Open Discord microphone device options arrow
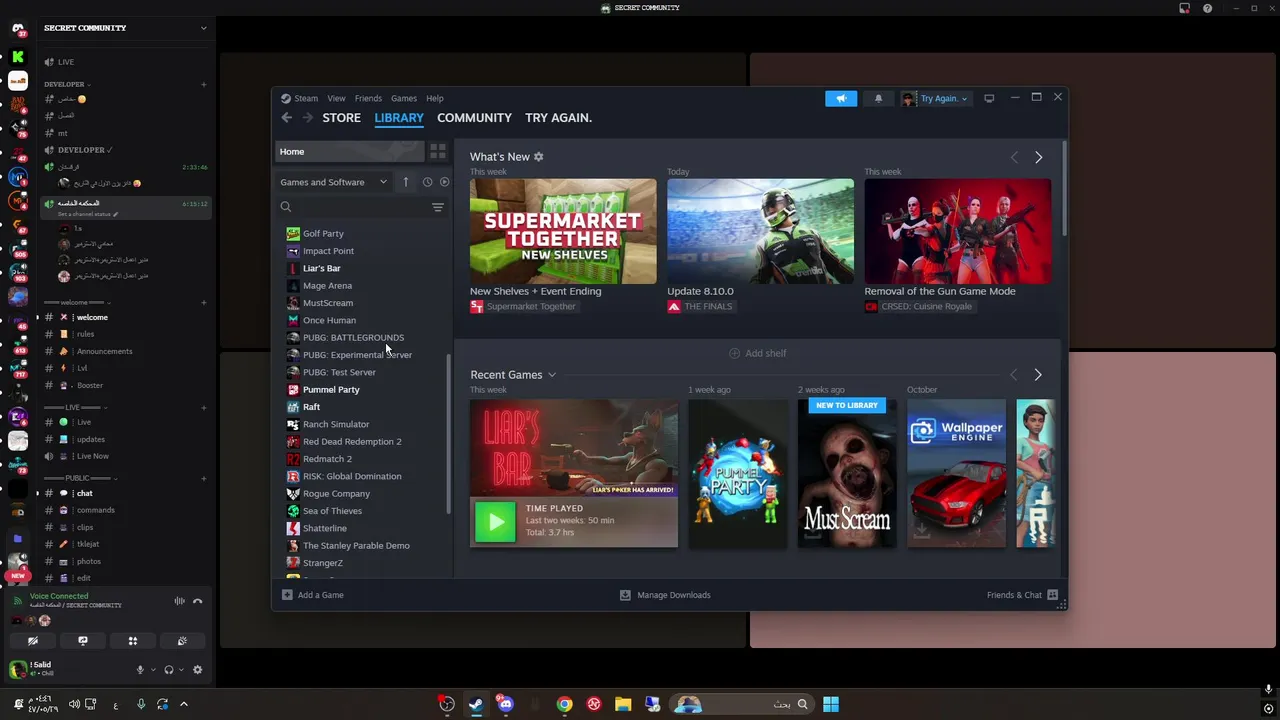This screenshot has height=720, width=1280. (152, 670)
